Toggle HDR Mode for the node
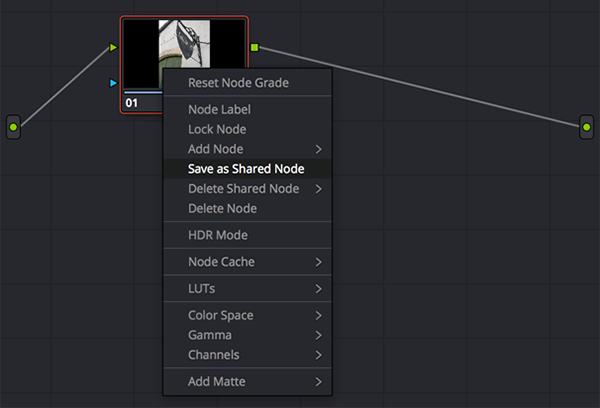The image size is (600, 408). (x=248, y=235)
